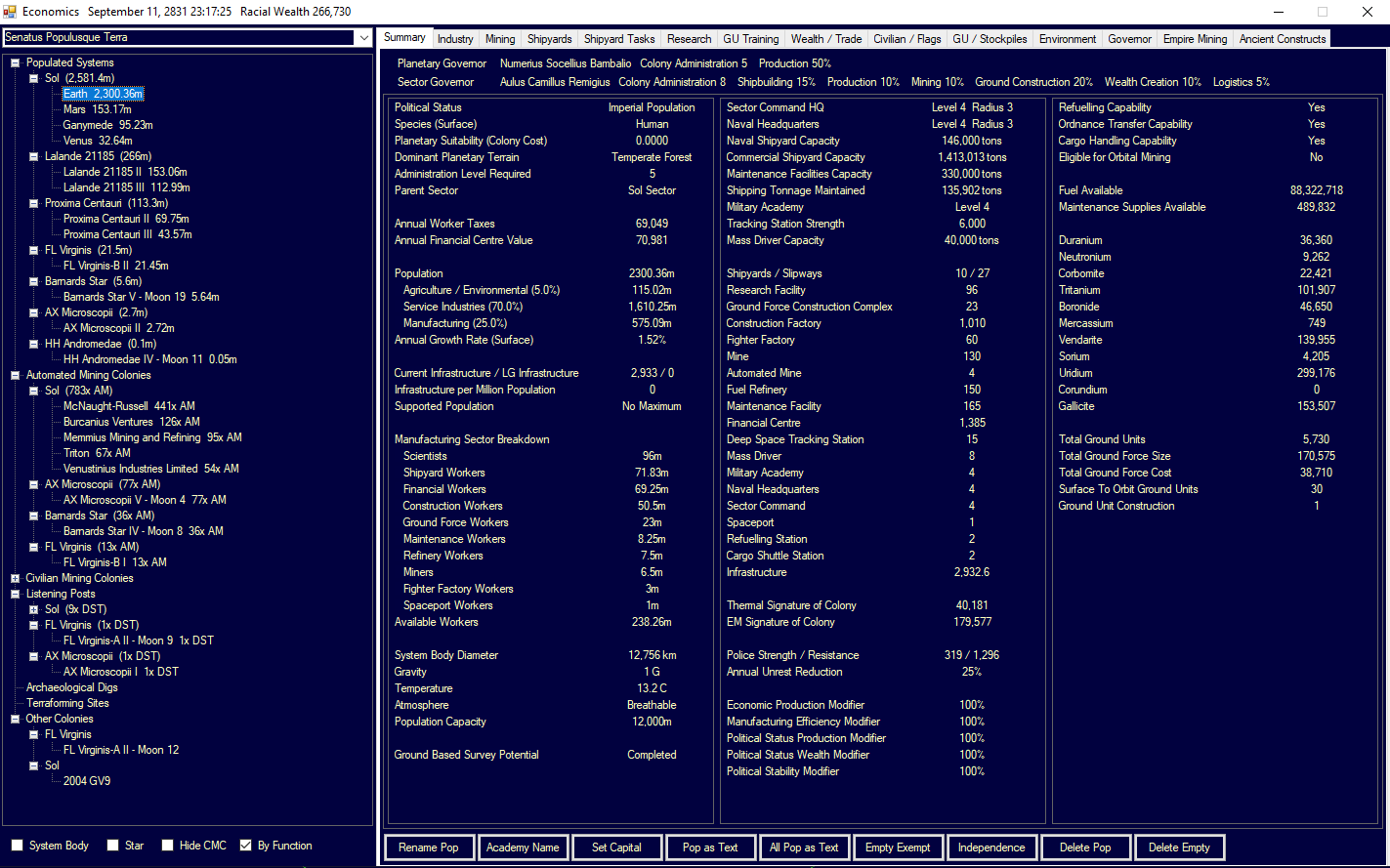Click the Annual Growth Rate (Surface) row
Viewport: 1390px width, 868px height.
pyautogui.click(x=550, y=340)
